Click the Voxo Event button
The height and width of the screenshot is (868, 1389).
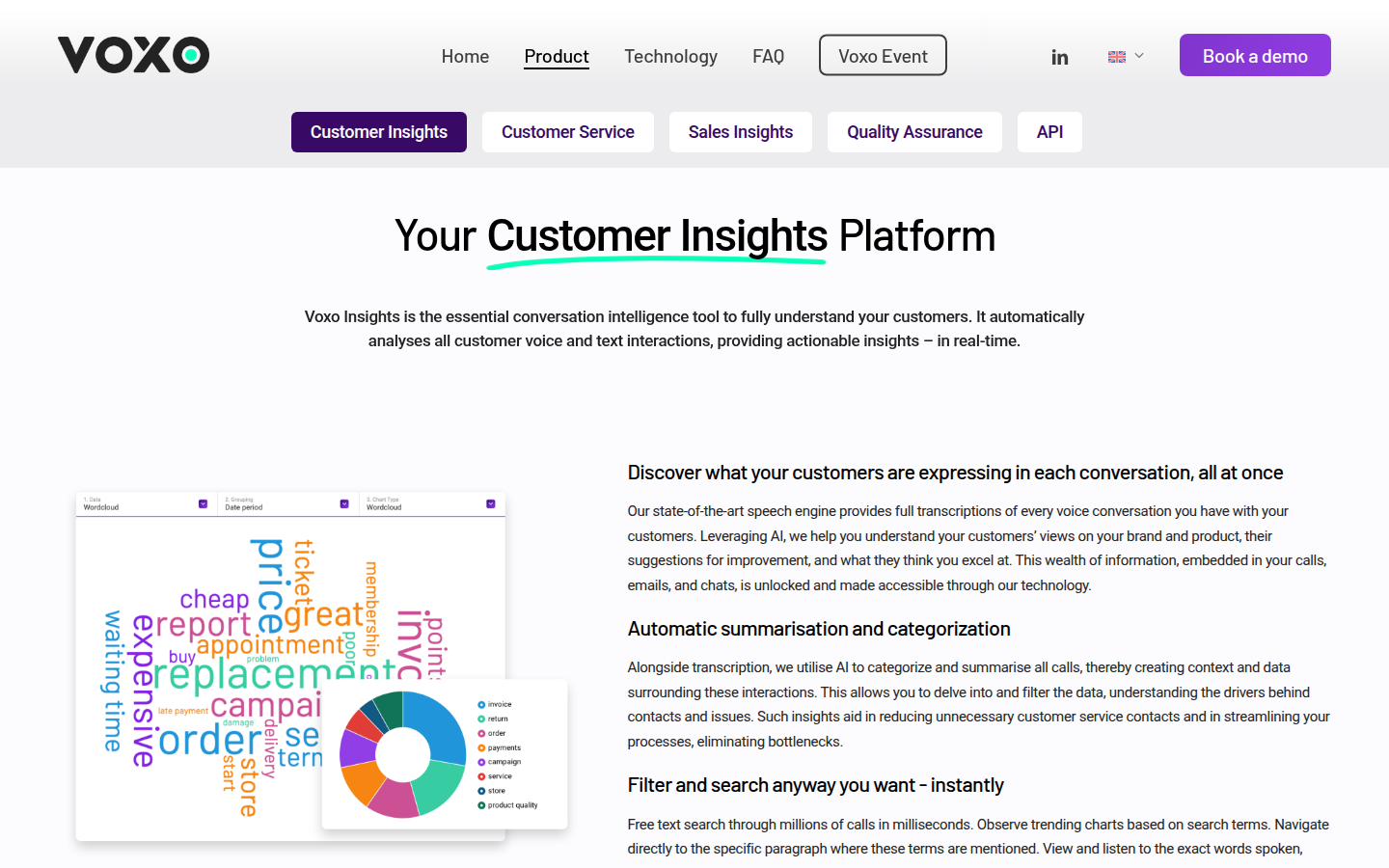pos(883,56)
